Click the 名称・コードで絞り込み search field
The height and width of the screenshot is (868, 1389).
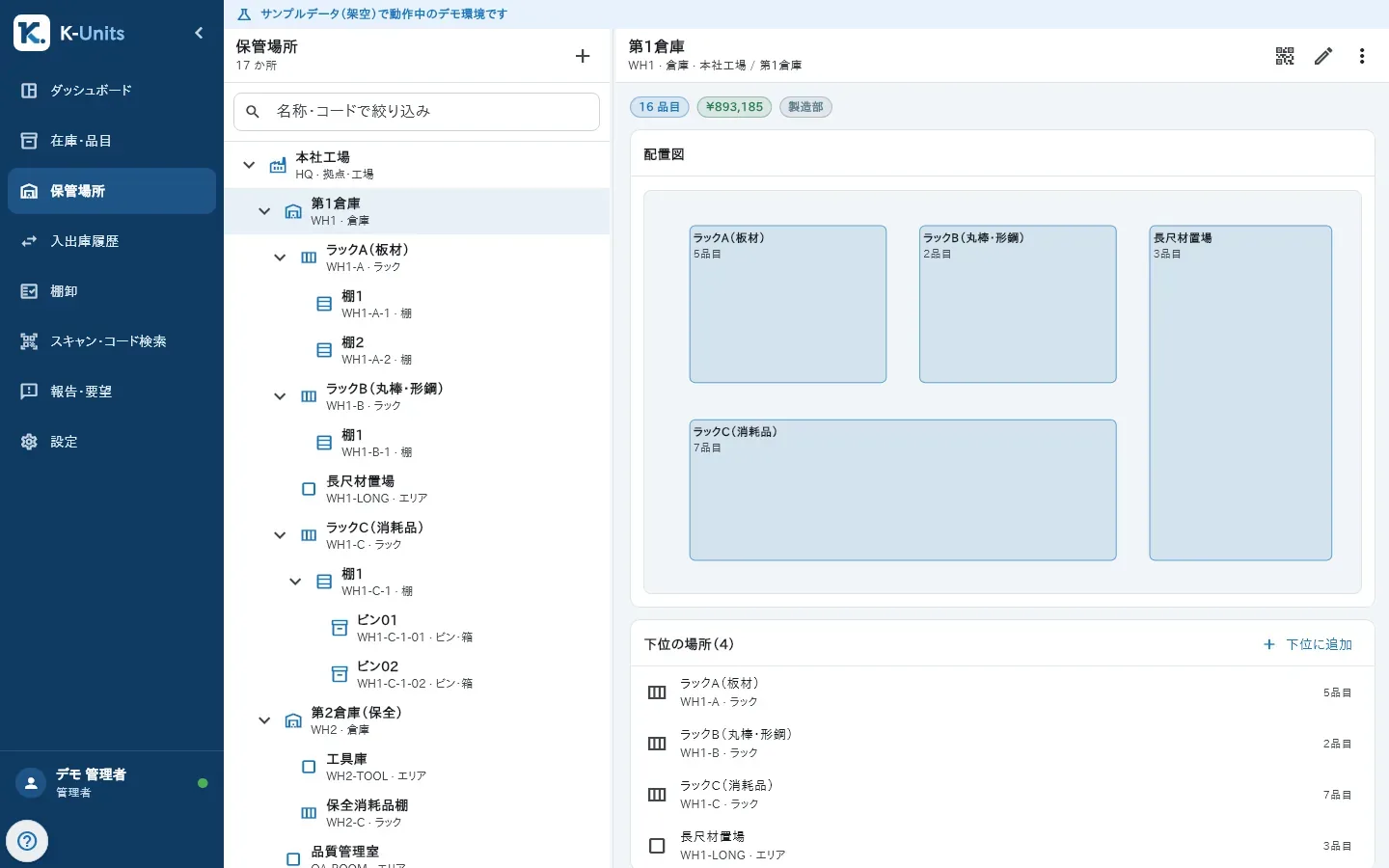[x=417, y=112]
